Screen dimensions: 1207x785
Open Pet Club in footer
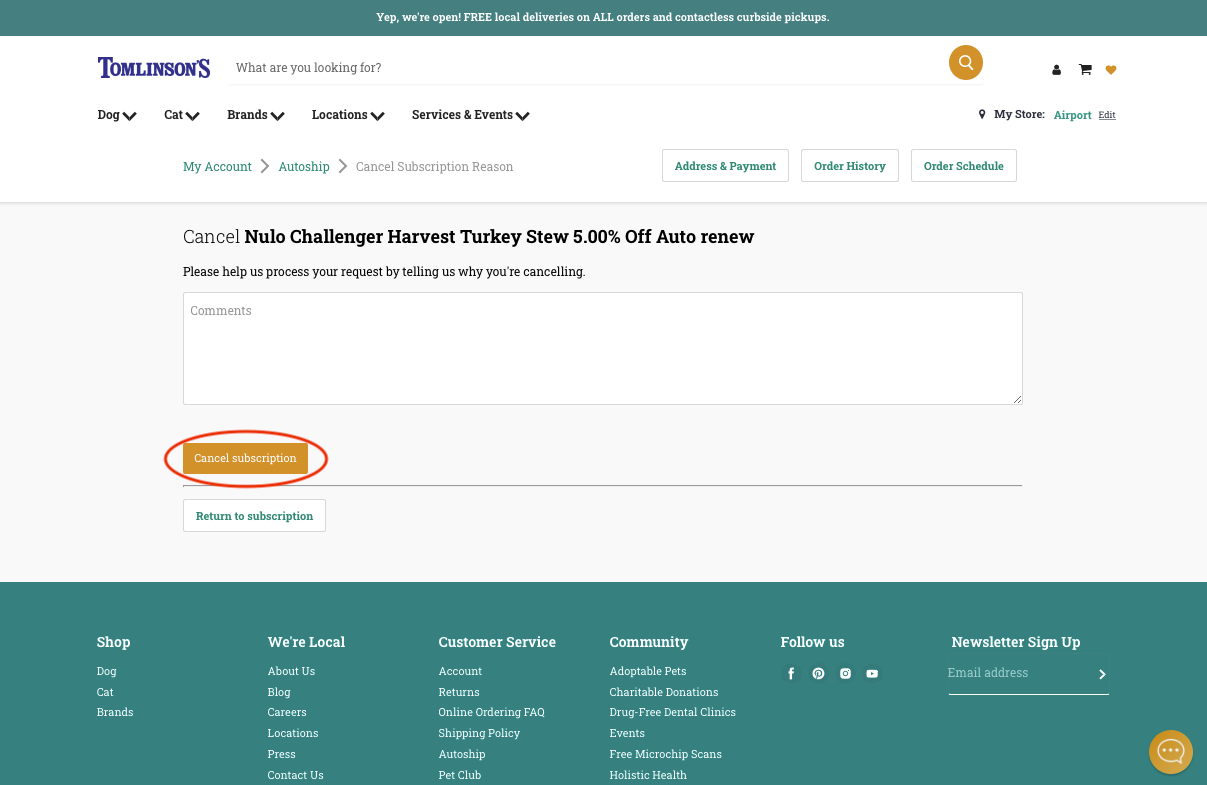tap(460, 775)
